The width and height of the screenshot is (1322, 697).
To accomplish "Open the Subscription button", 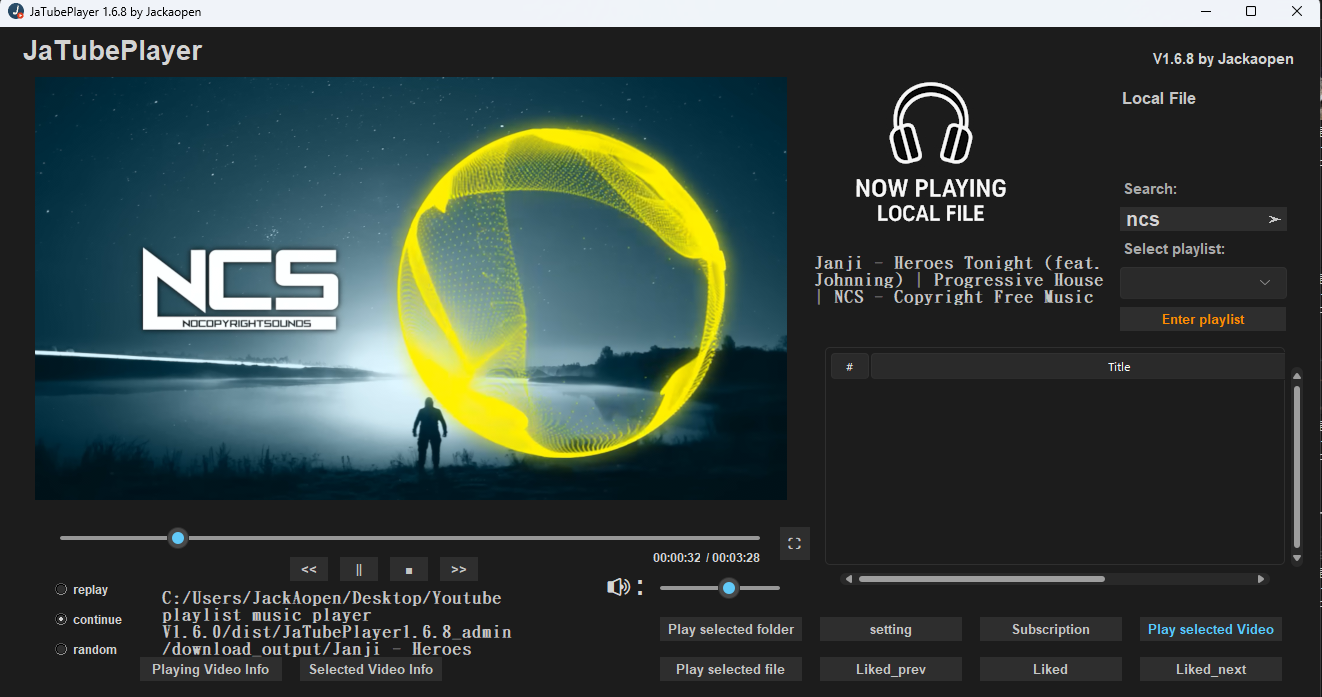I will click(1051, 629).
